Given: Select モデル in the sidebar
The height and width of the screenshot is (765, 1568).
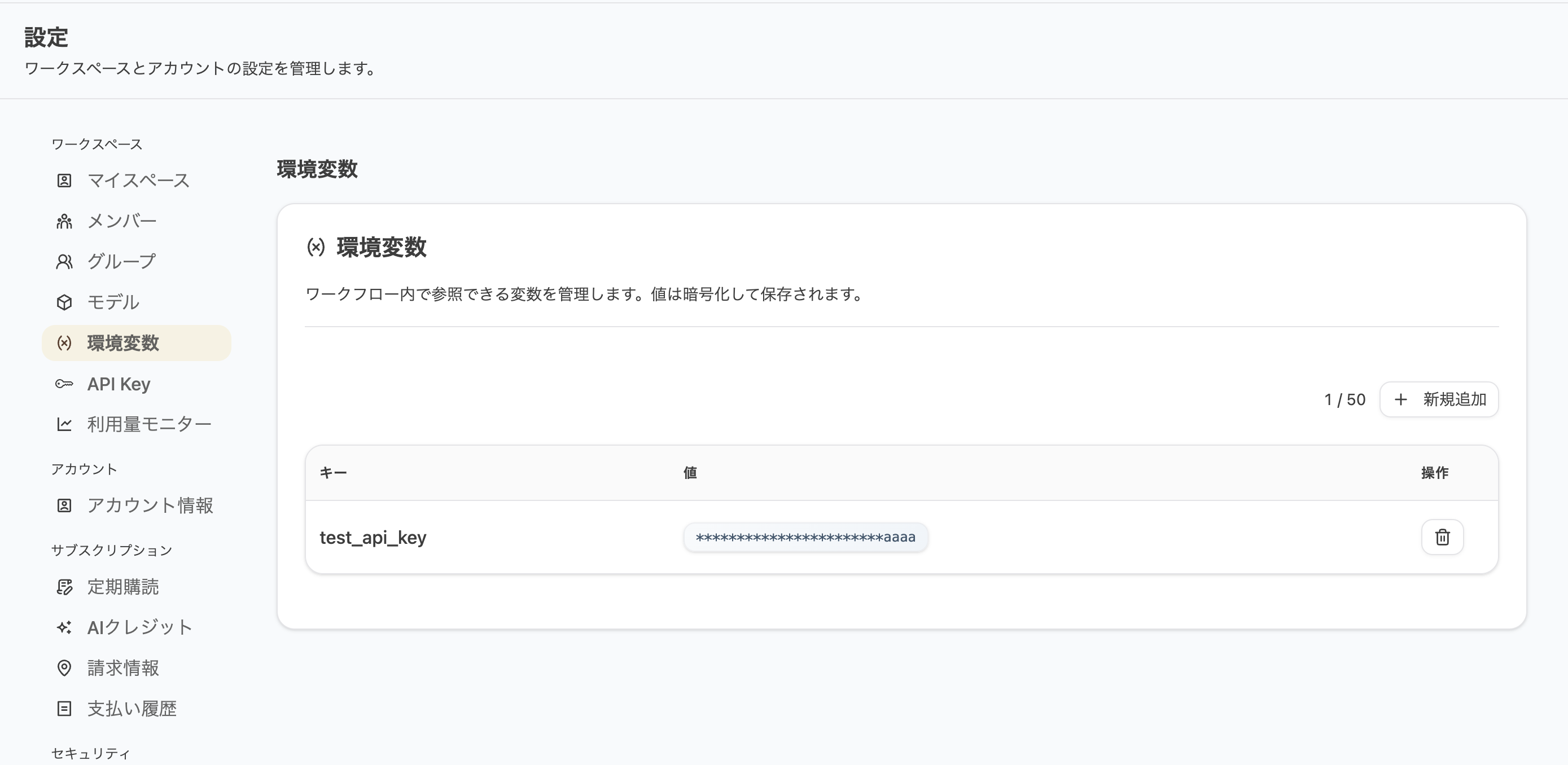Looking at the screenshot, I should tap(137, 302).
